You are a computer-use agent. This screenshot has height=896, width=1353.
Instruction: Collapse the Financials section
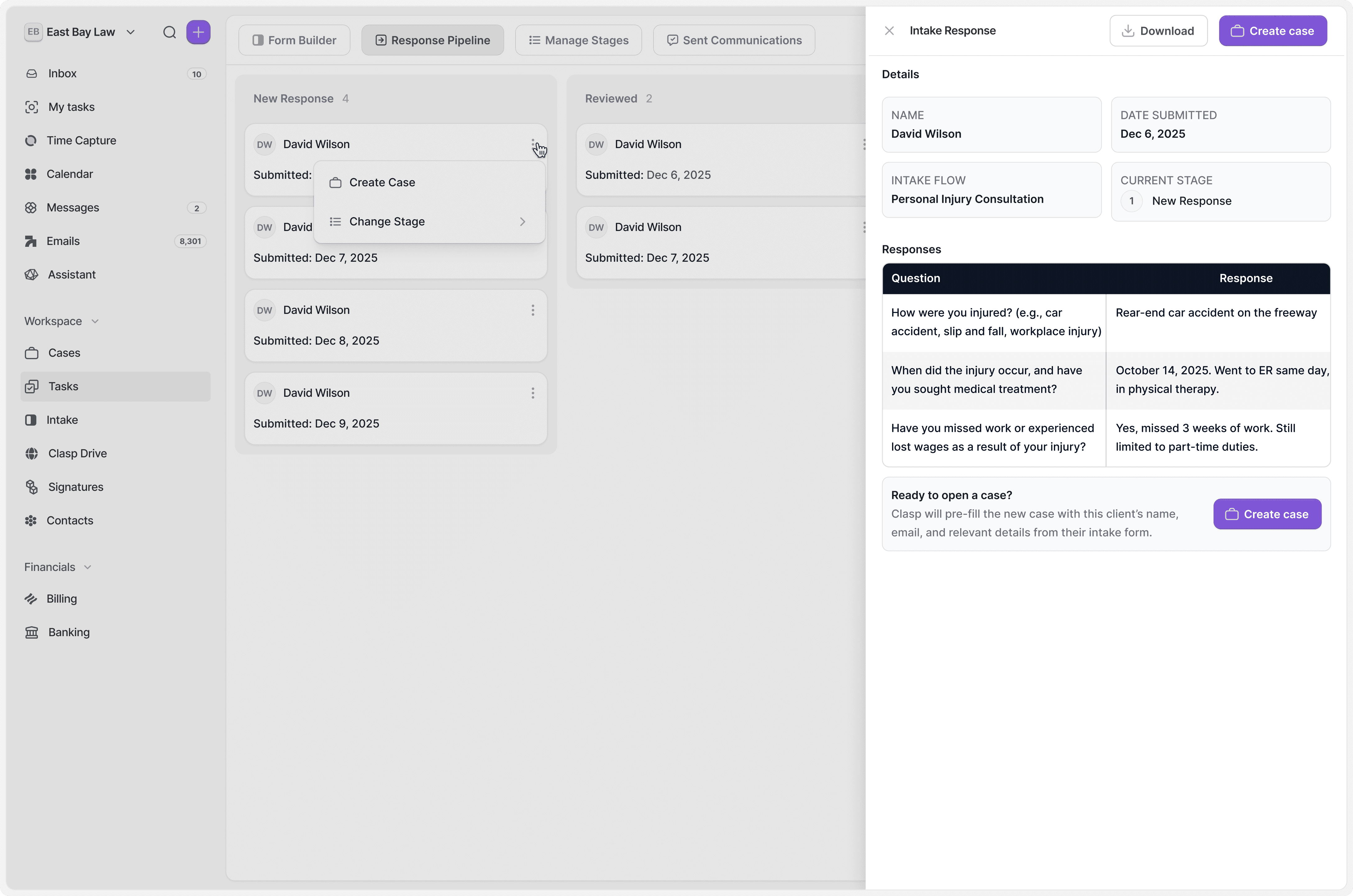(x=58, y=567)
